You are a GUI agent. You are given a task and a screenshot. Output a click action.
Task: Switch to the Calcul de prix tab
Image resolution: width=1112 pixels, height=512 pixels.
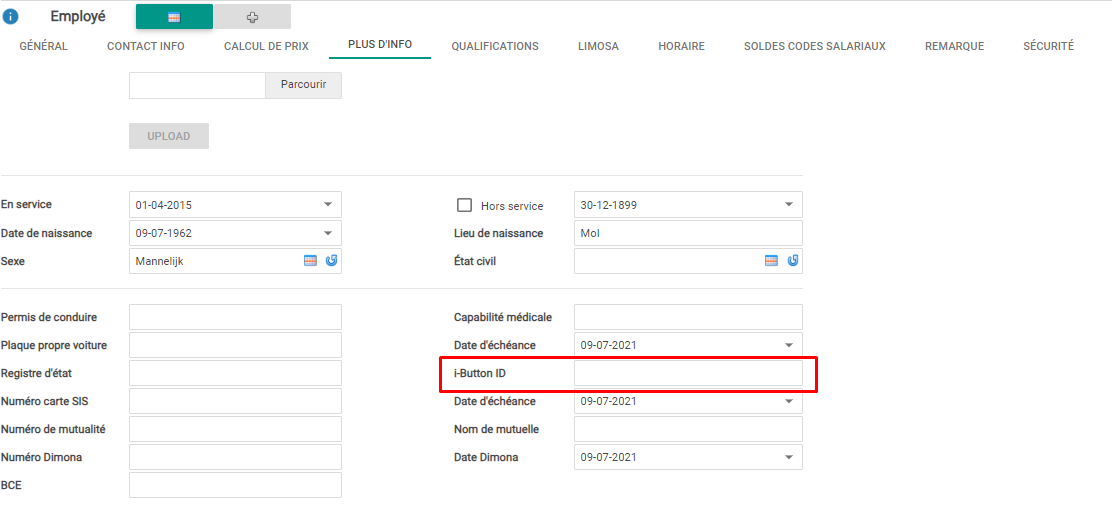pos(267,46)
